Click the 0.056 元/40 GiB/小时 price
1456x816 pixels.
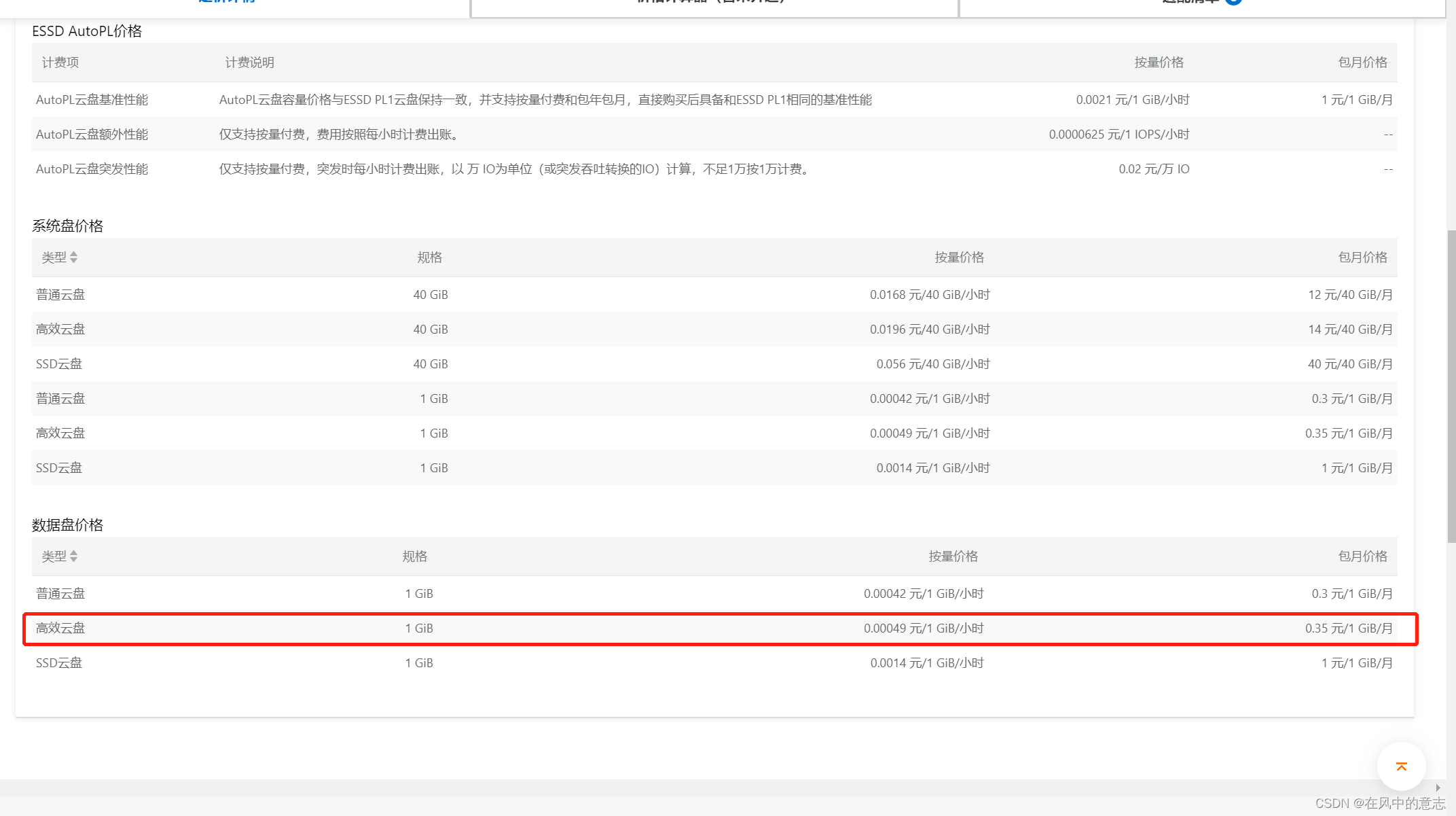coord(933,364)
